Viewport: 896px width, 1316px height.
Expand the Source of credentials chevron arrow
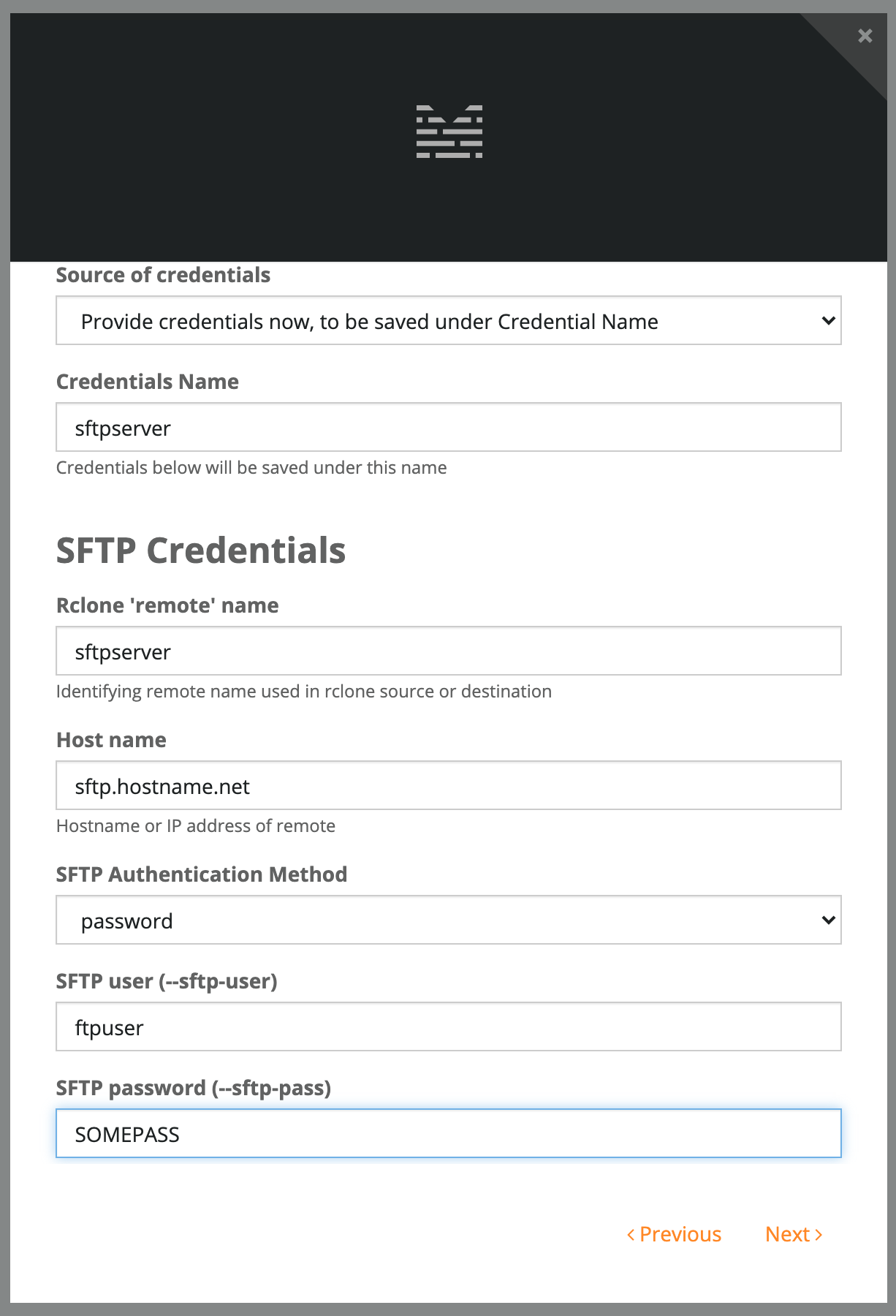(x=828, y=320)
